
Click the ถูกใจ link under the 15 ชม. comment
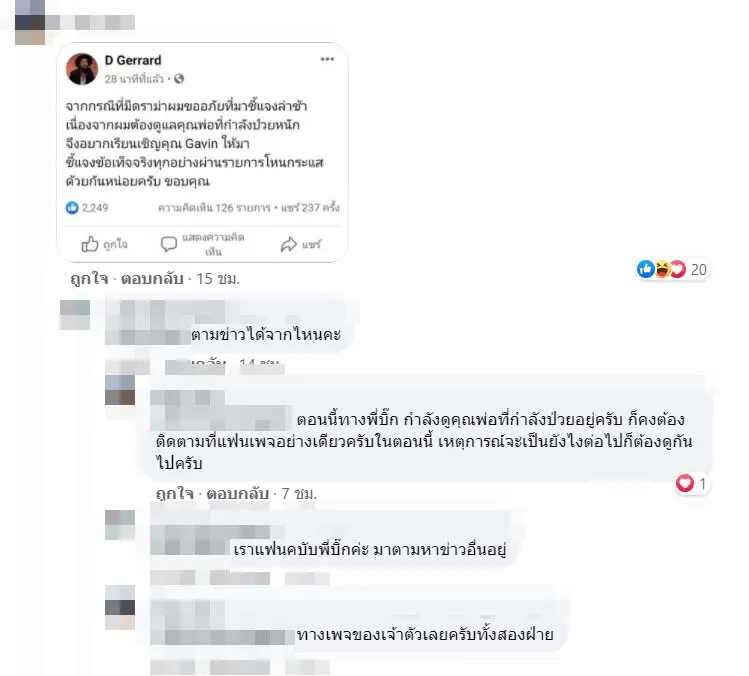[89, 279]
